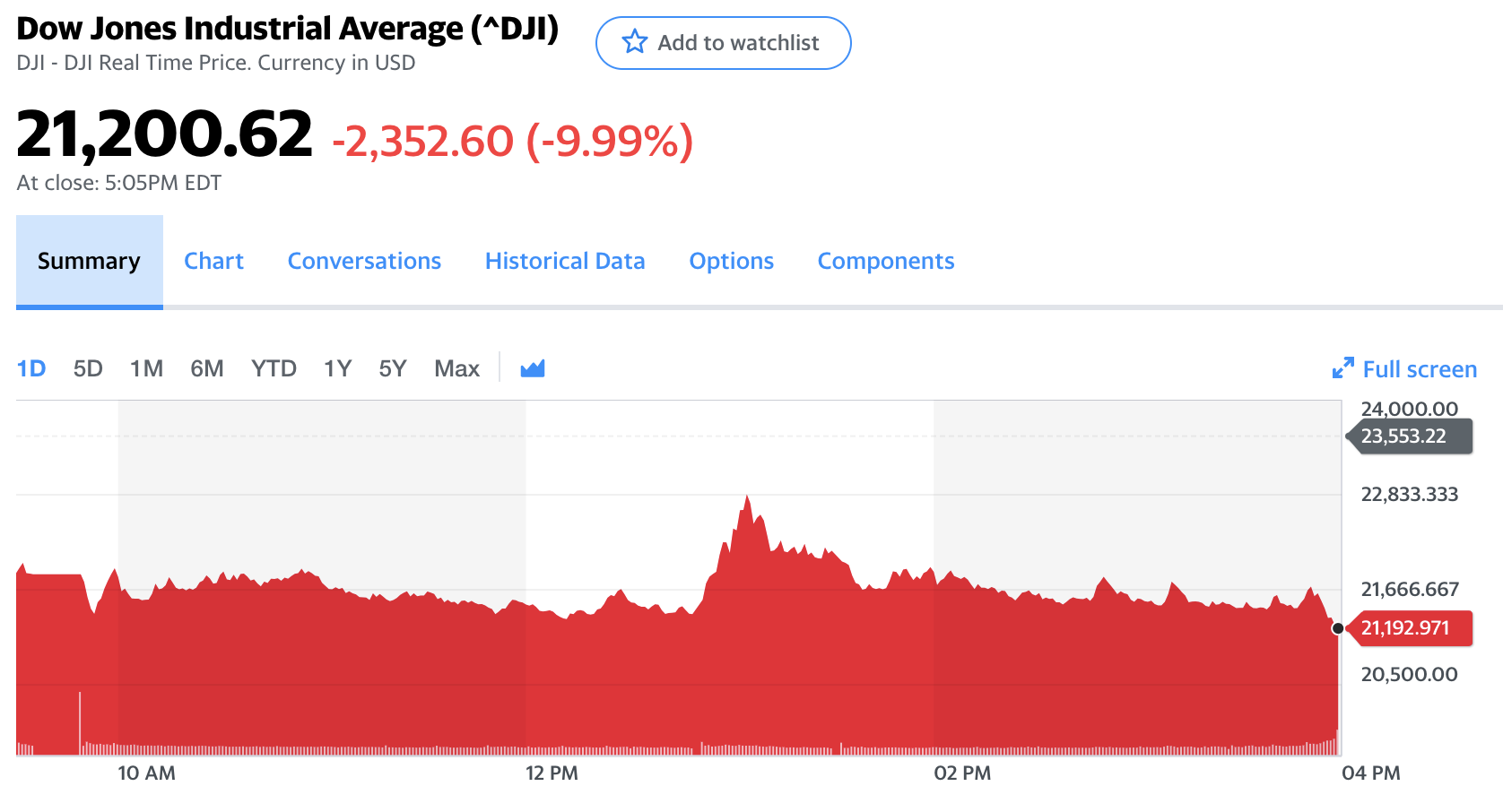Select the 1Y time range

(337, 368)
